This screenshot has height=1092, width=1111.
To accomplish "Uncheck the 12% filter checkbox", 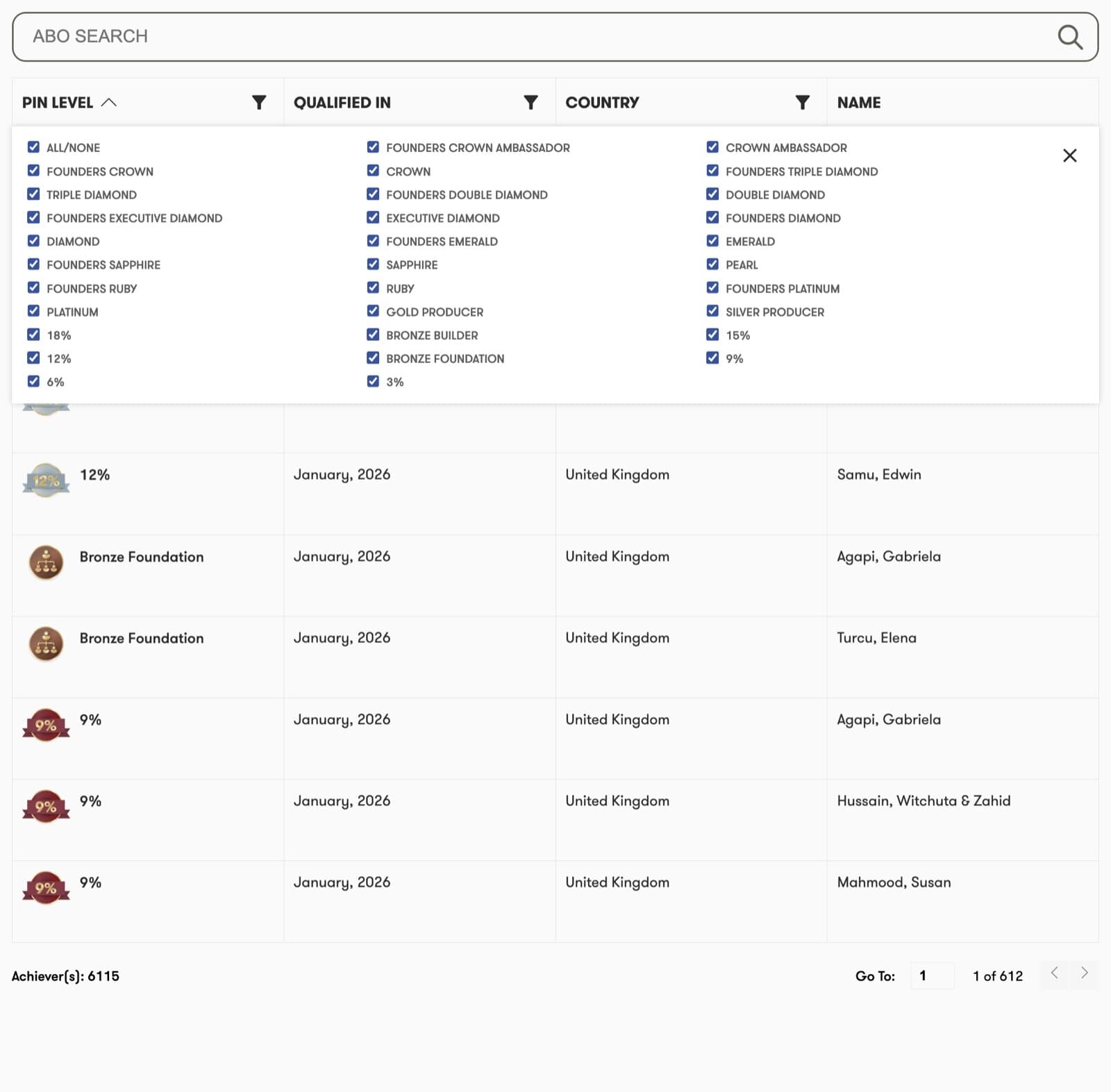I will click(x=33, y=358).
